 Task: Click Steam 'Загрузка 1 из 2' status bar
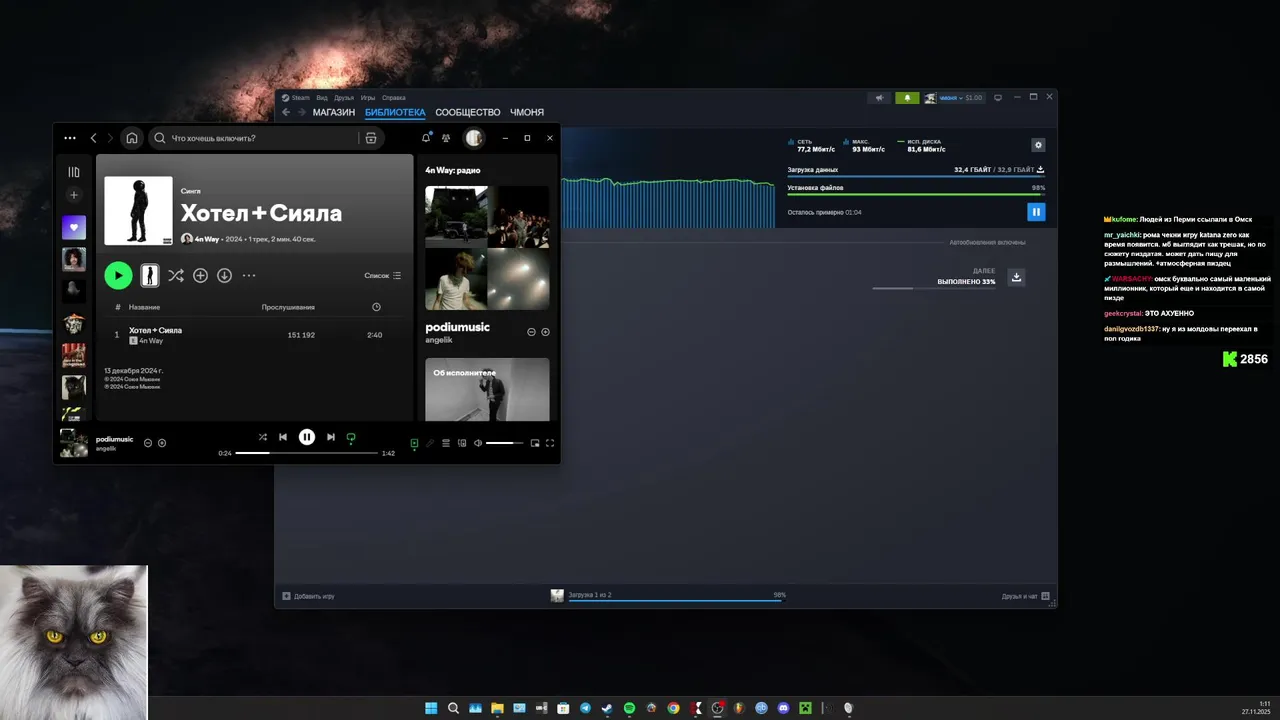point(668,595)
